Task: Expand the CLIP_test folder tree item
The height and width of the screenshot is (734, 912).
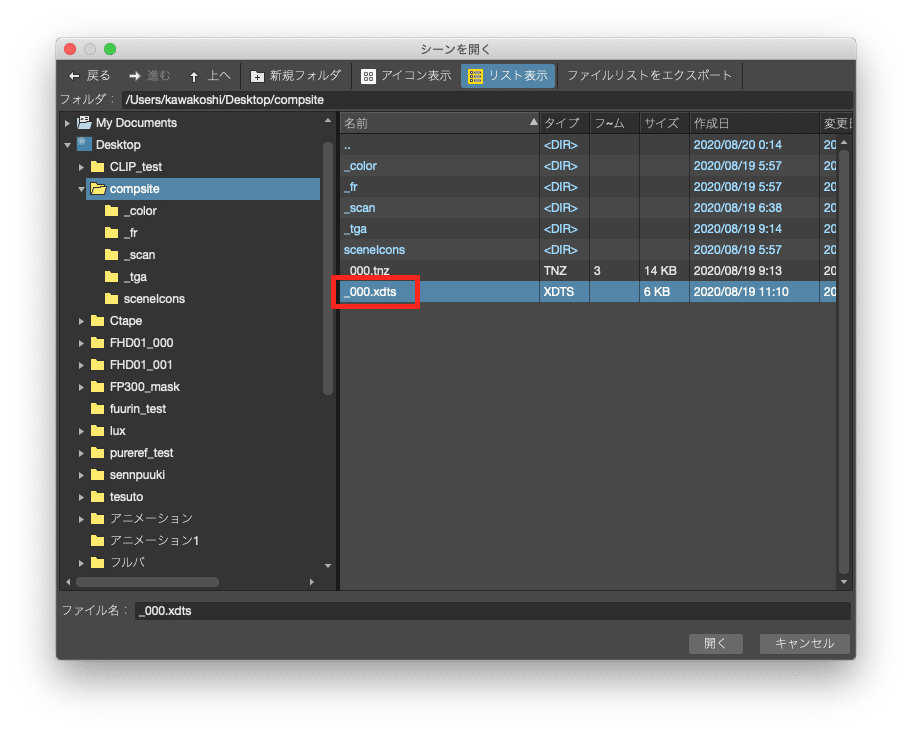Action: tap(81, 166)
